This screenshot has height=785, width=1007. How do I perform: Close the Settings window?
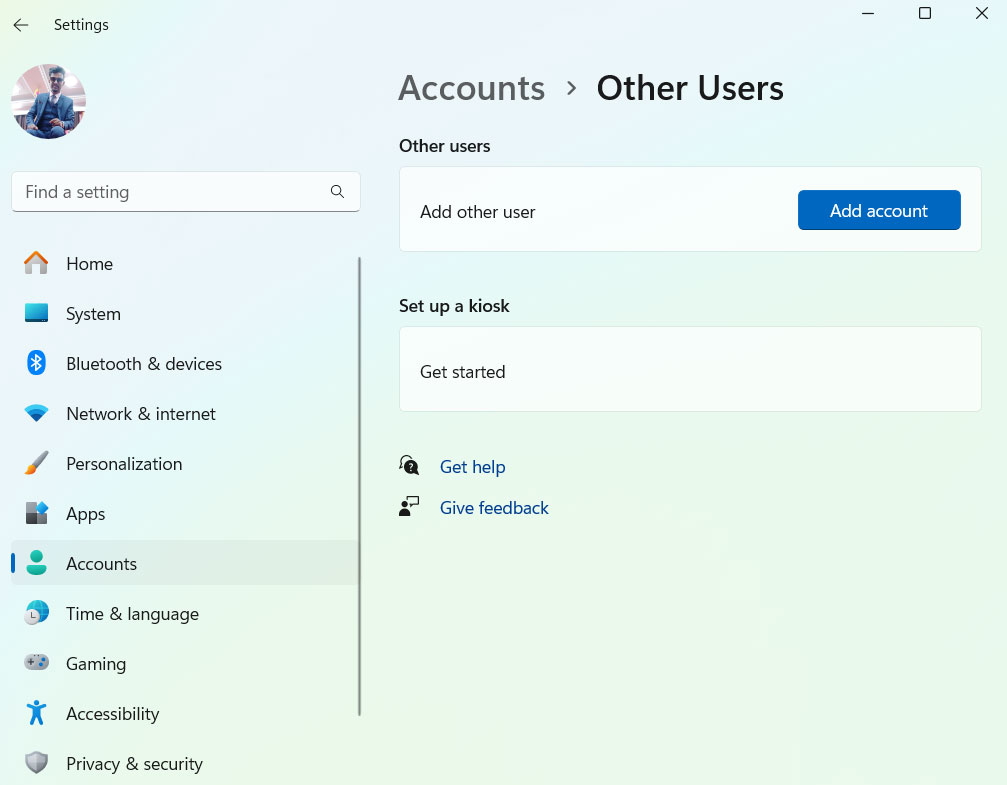coord(981,13)
